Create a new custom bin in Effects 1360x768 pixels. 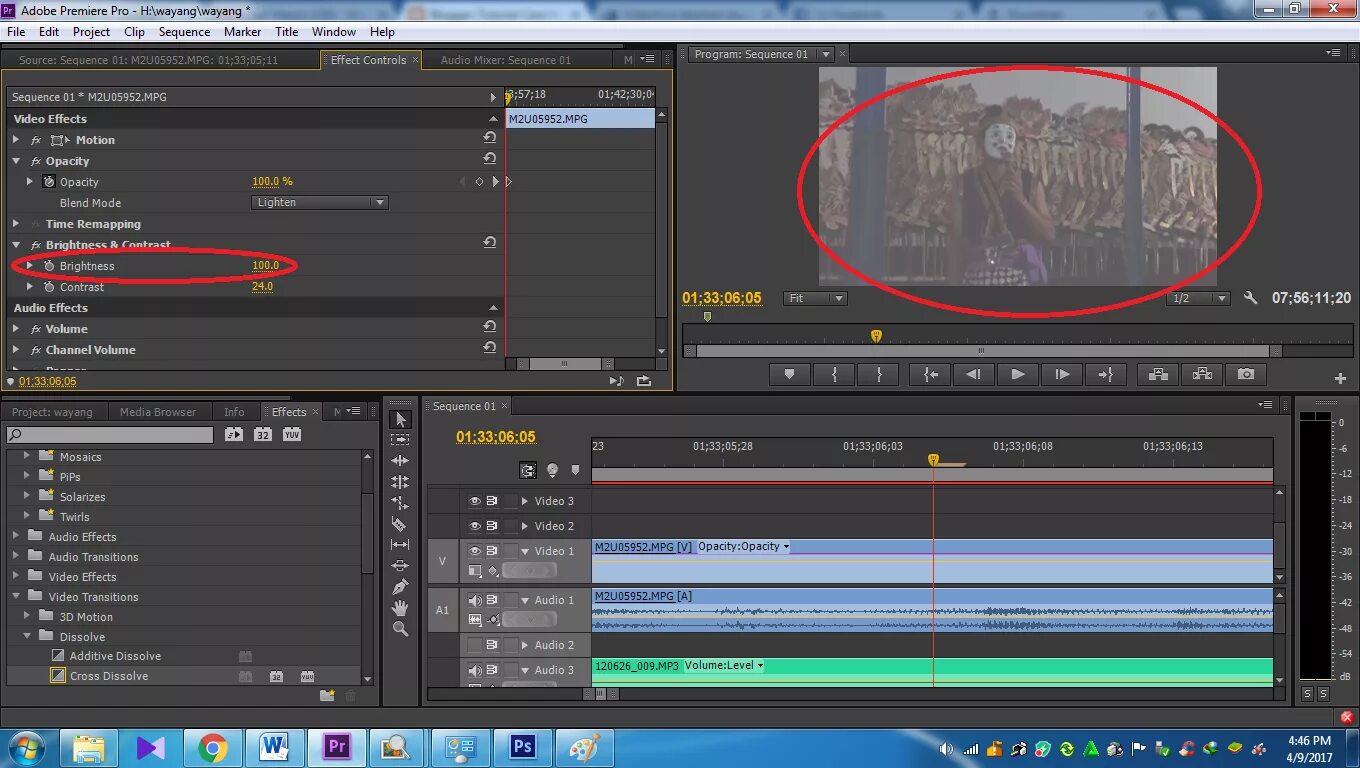(x=327, y=695)
